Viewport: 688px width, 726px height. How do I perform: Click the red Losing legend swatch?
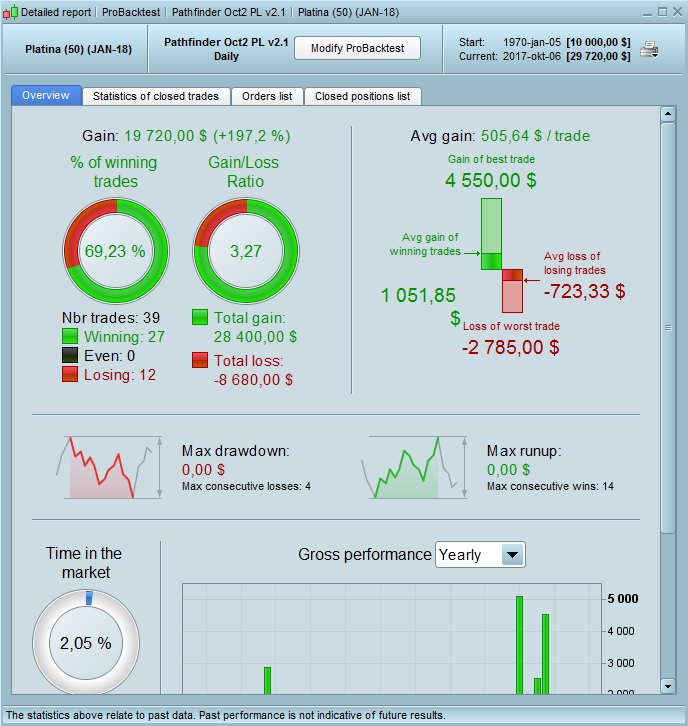tap(70, 374)
